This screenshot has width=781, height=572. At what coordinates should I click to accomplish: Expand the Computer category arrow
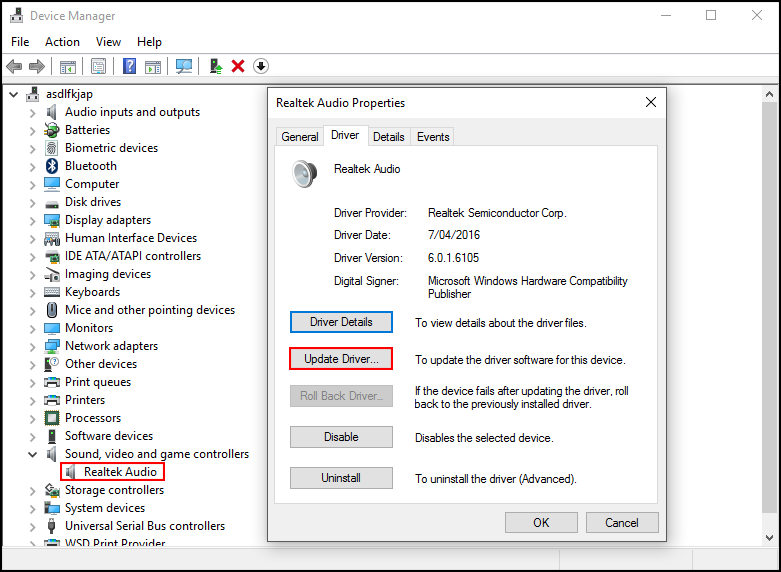(32, 185)
